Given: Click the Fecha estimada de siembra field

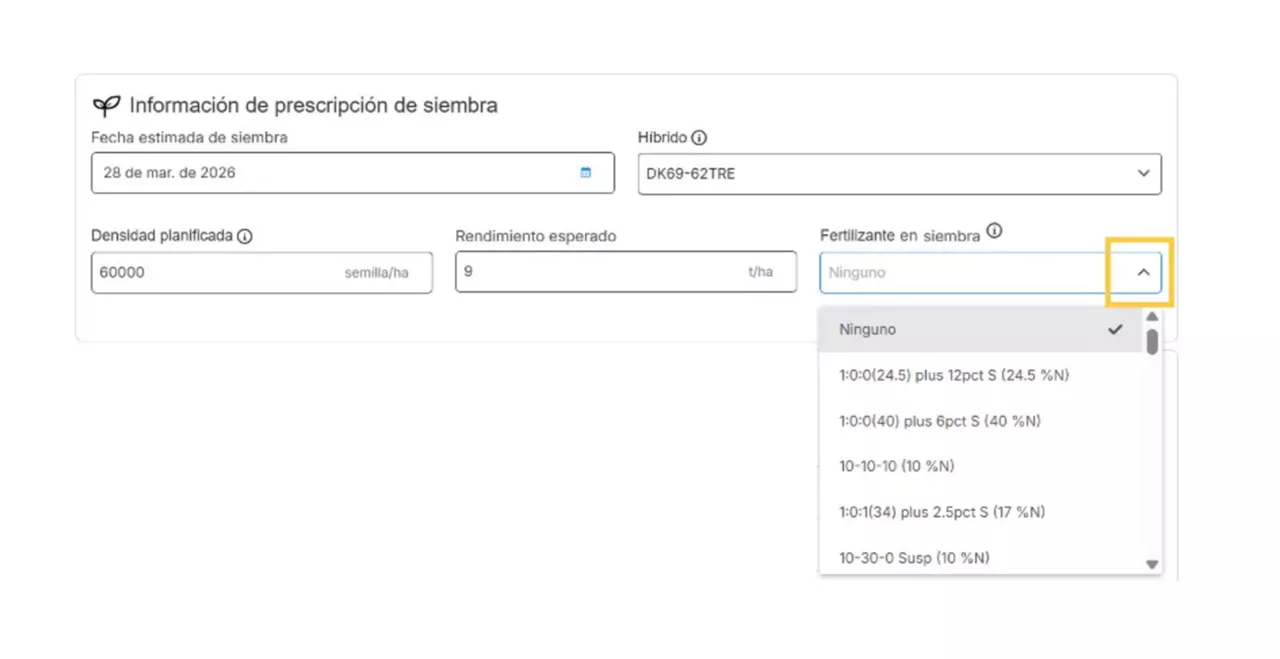Looking at the screenshot, I should click(x=330, y=173).
